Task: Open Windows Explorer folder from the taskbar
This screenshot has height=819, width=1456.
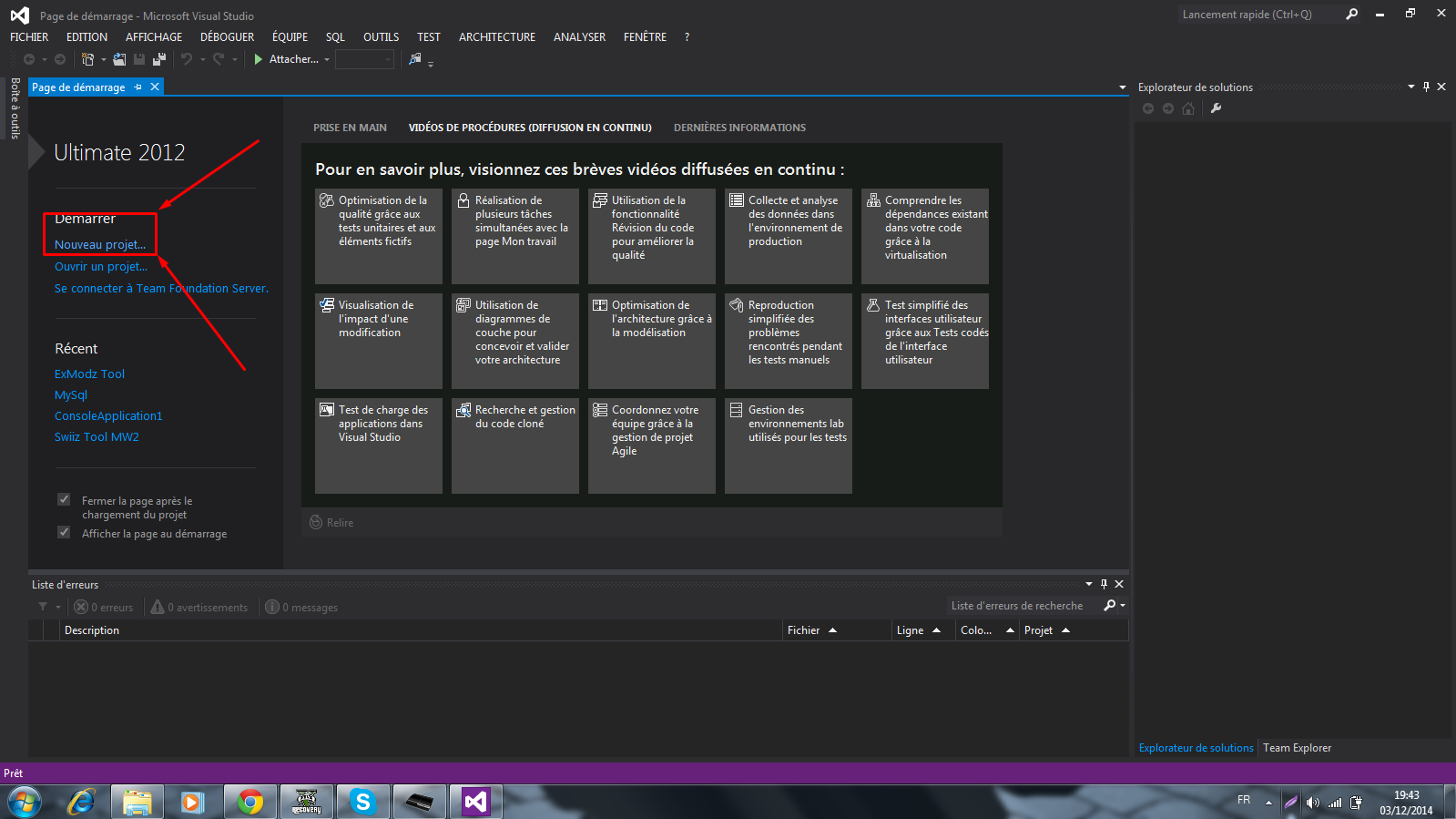Action: point(137,802)
